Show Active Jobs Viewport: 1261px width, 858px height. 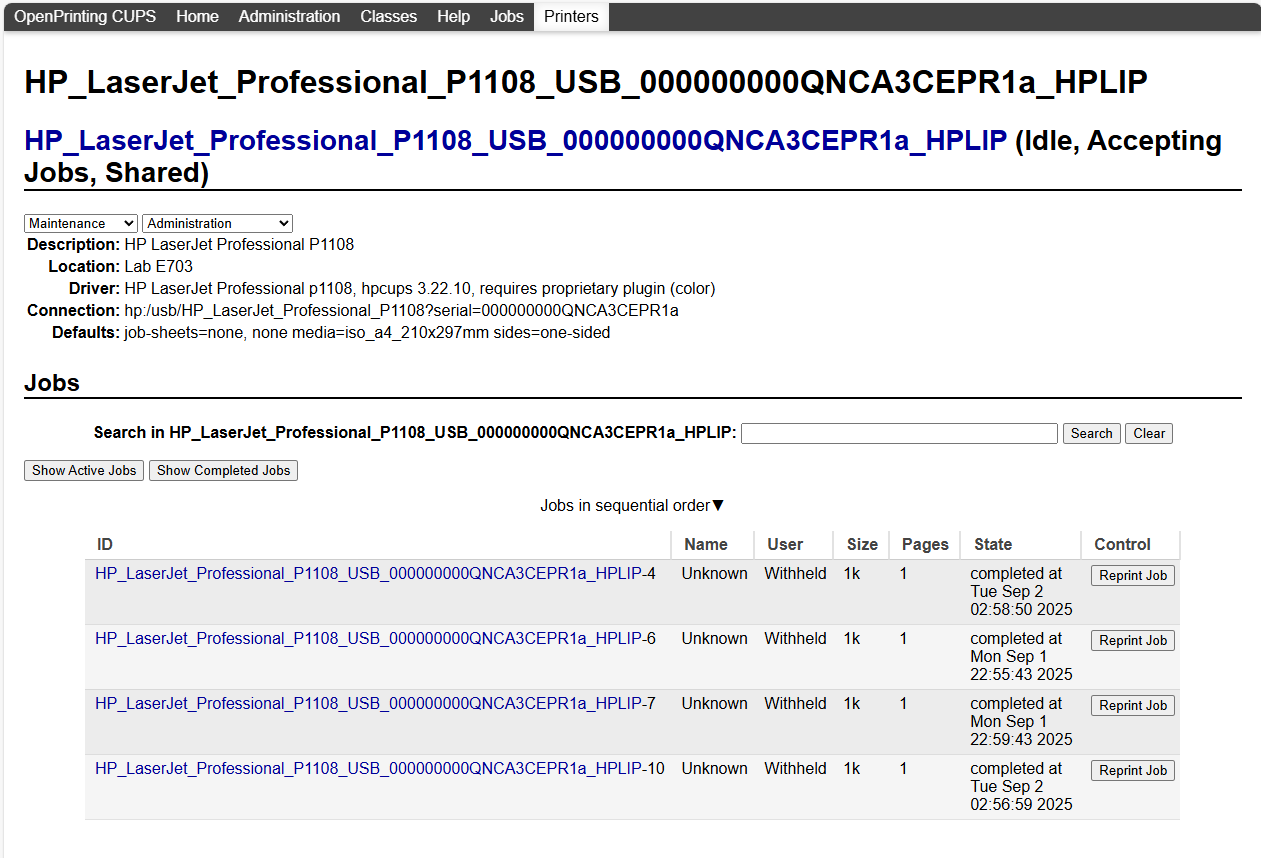coord(84,470)
